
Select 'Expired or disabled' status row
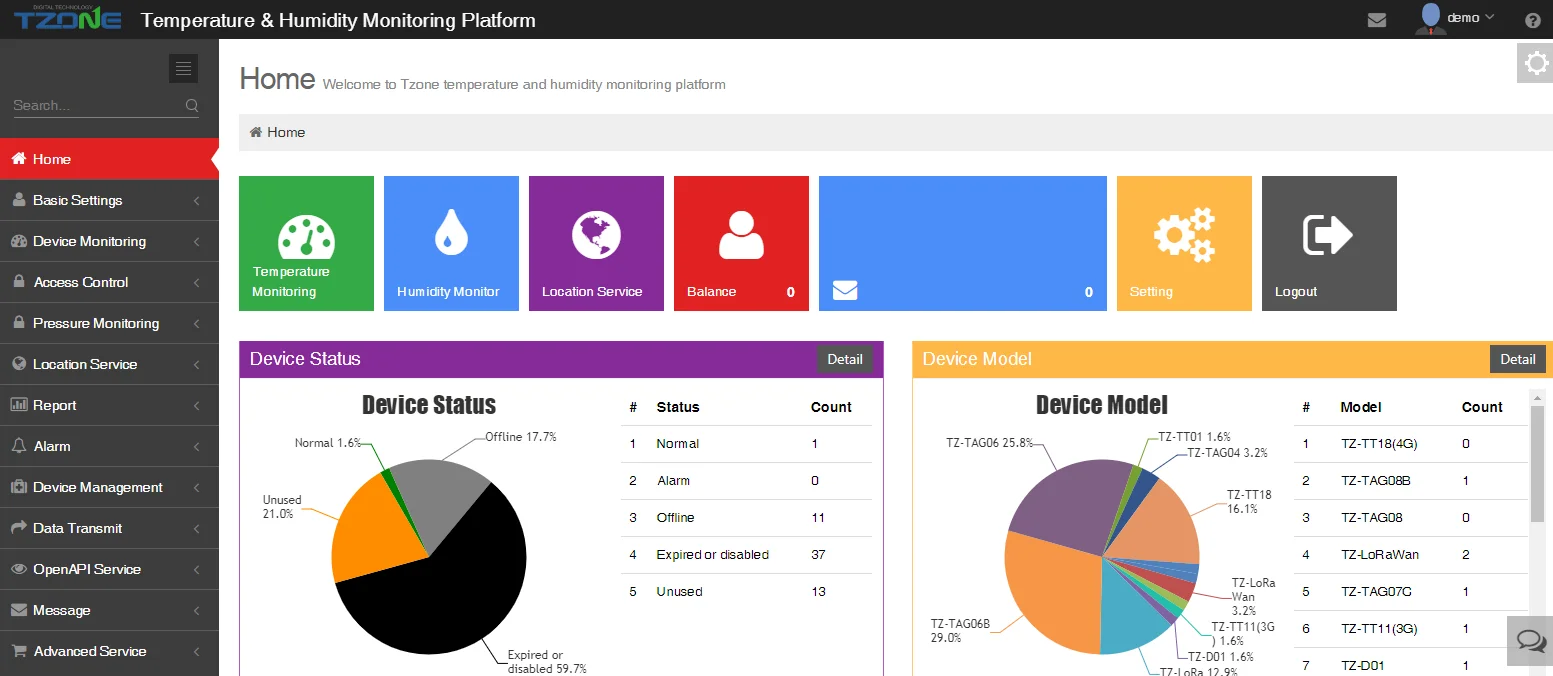(746, 555)
